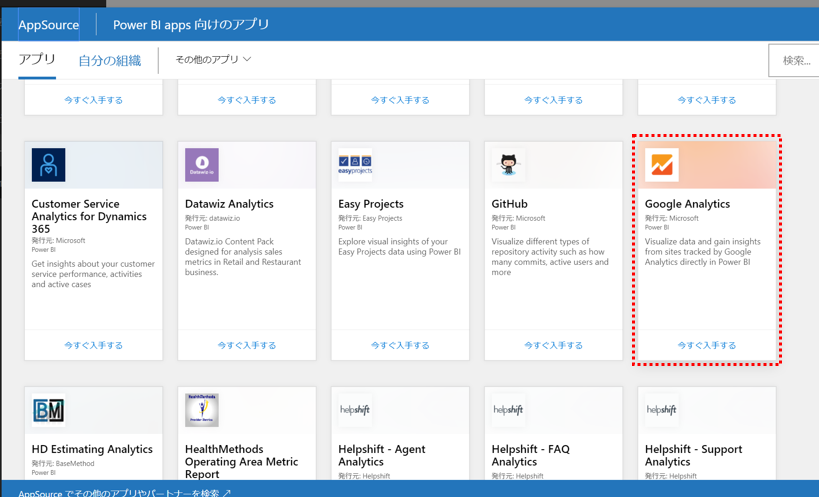Click the Google Analytics orange chart icon

coord(662,165)
